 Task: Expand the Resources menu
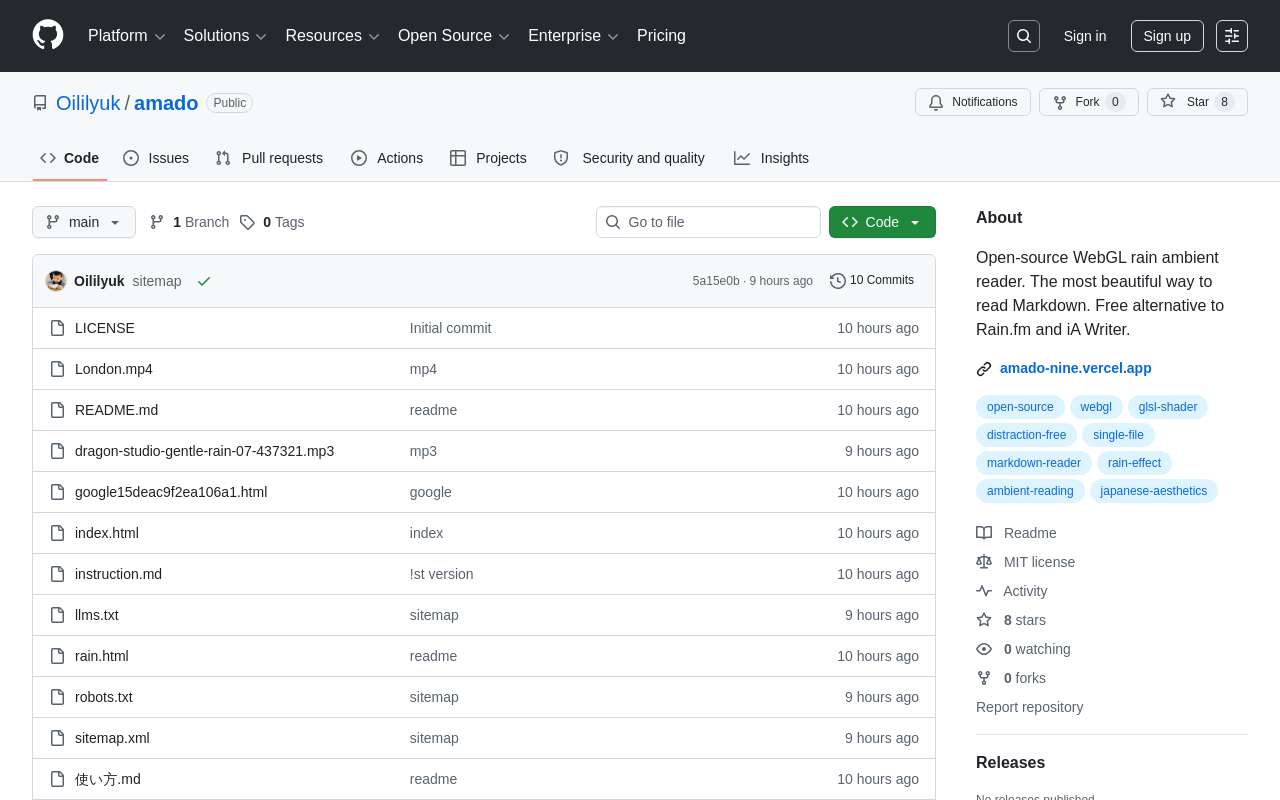click(333, 36)
